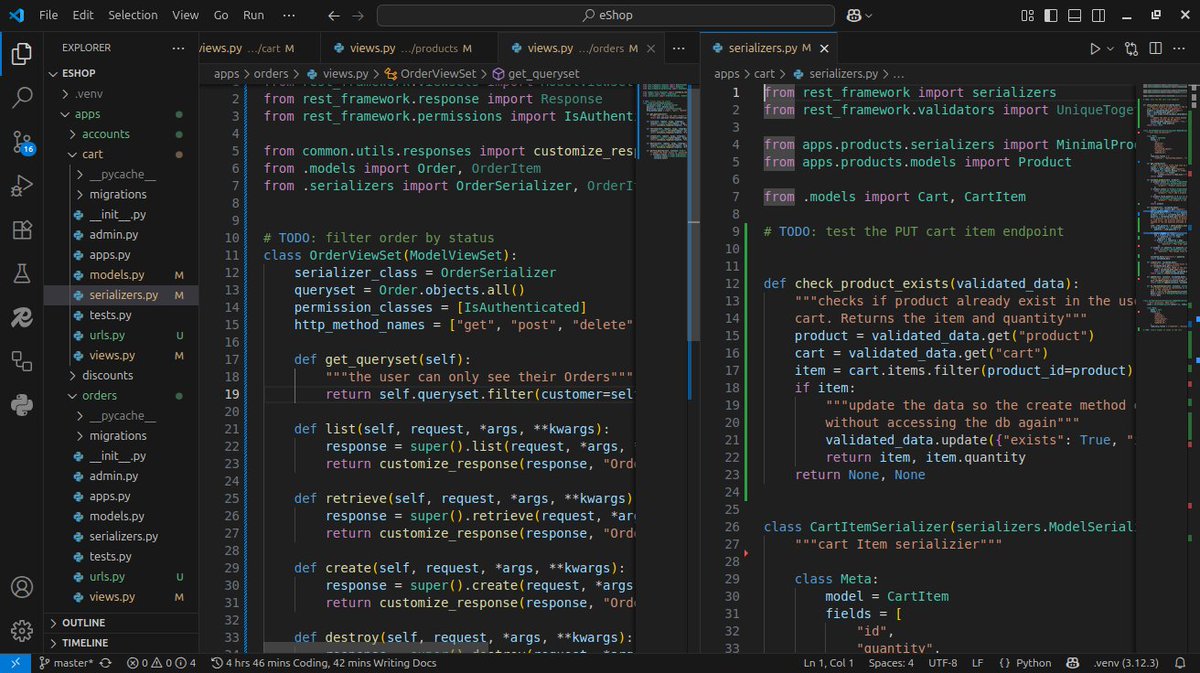Open the Manage gear menu
This screenshot has width=1200, height=673.
(22, 631)
